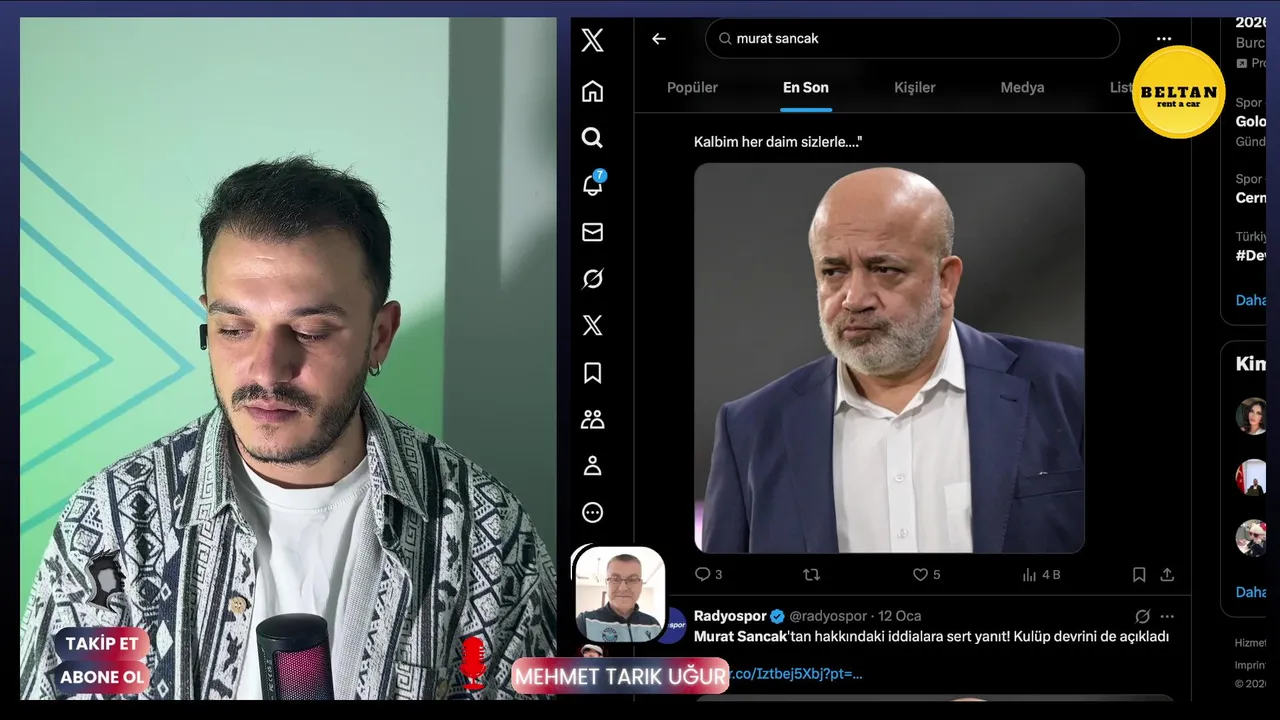
Task: Focus the 'murat sancak' search field
Action: pos(912,38)
